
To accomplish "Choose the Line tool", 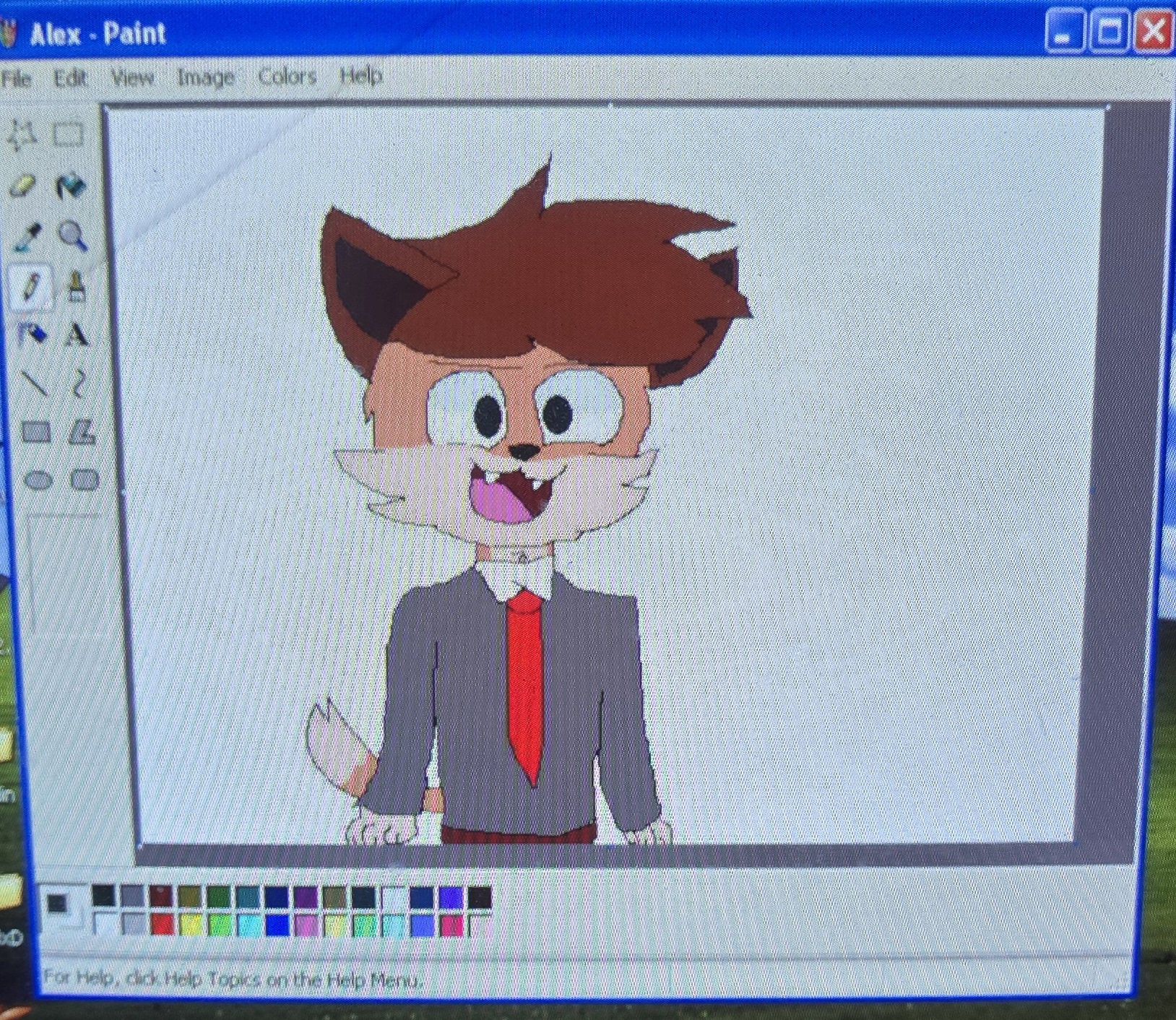I will 34,384.
